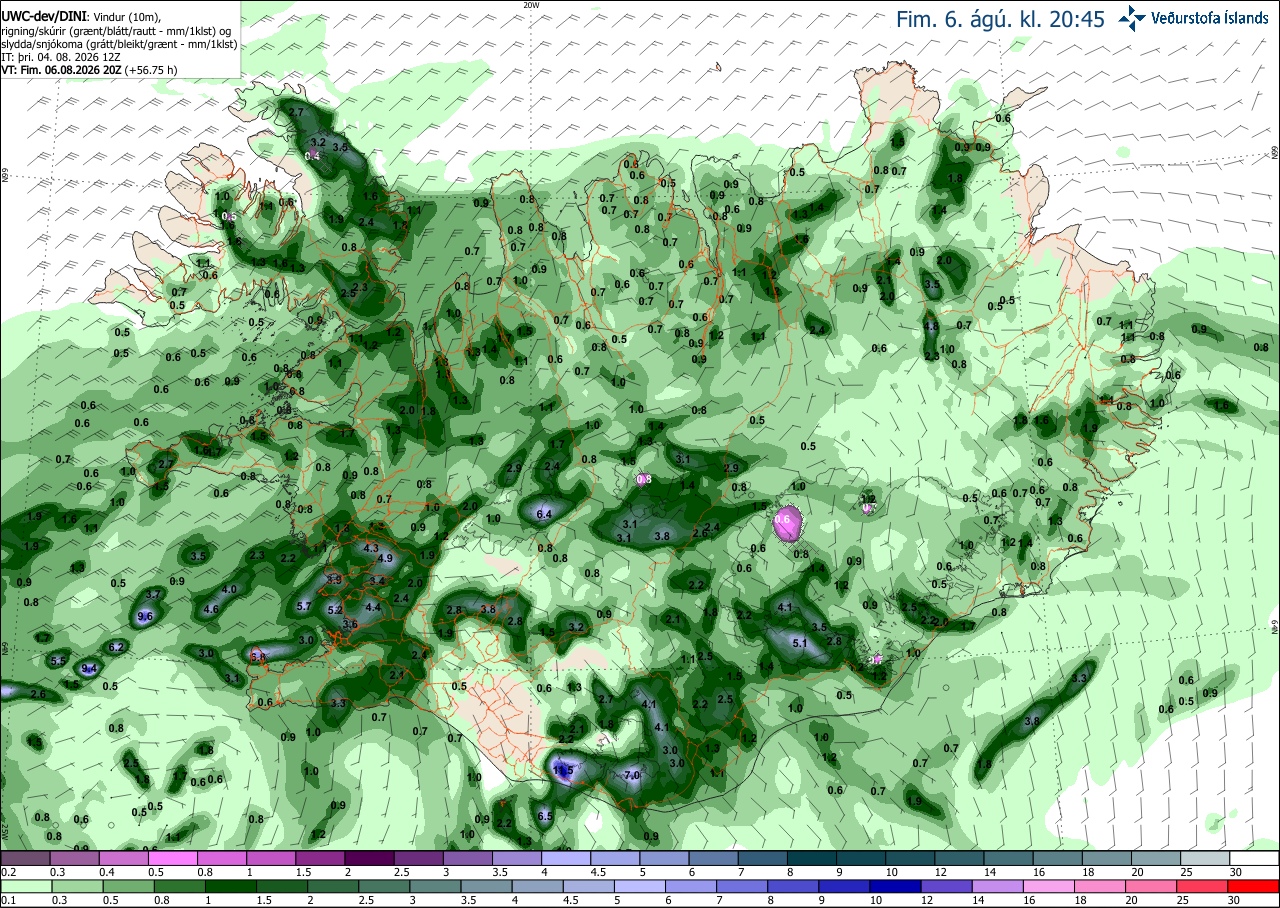The image size is (1280, 908).
Task: Choose the first pale green swatch in bottom legend
Action: (x=24, y=886)
